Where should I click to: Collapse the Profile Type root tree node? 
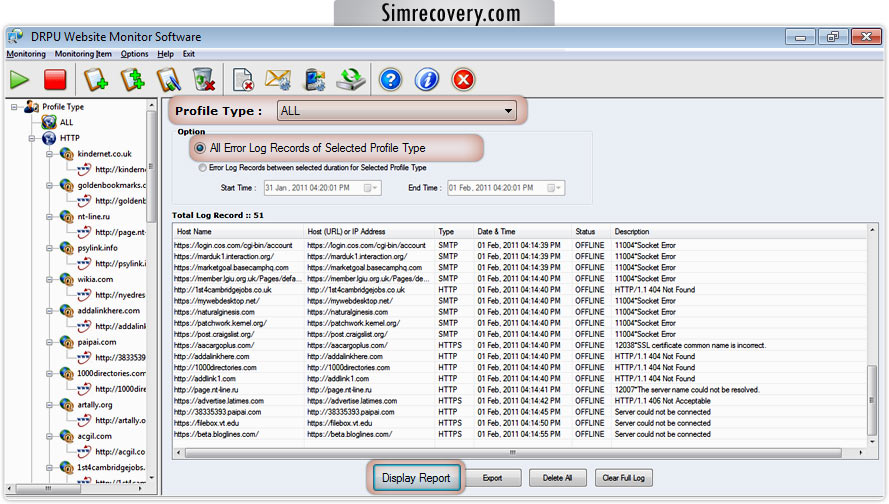(14, 107)
